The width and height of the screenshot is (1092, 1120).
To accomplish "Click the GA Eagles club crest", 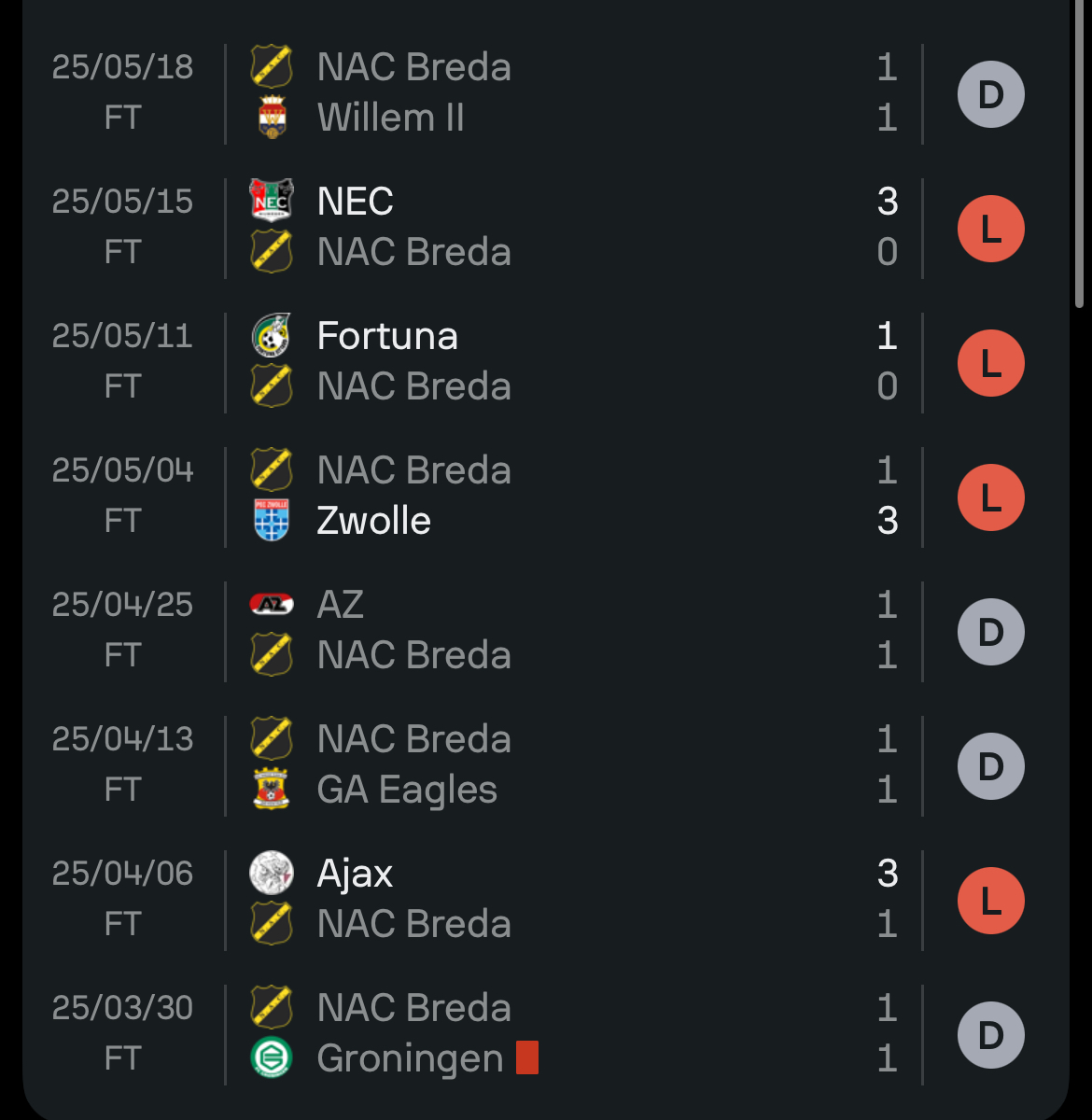I will 272,790.
